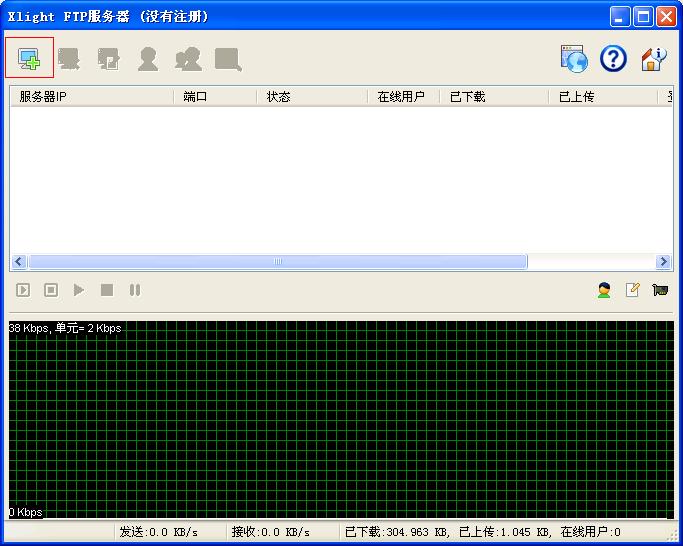Image resolution: width=683 pixels, height=546 pixels.
Task: Open the online users icon
Action: 604,290
